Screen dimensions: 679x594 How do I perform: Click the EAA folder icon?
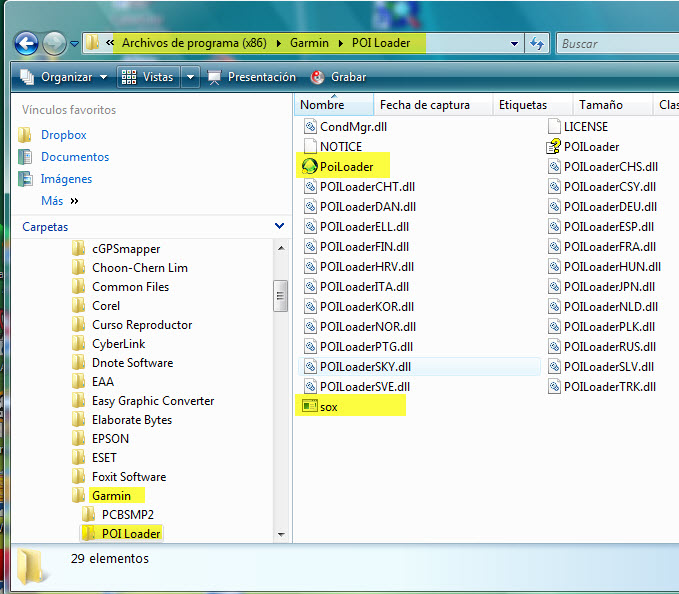78,382
